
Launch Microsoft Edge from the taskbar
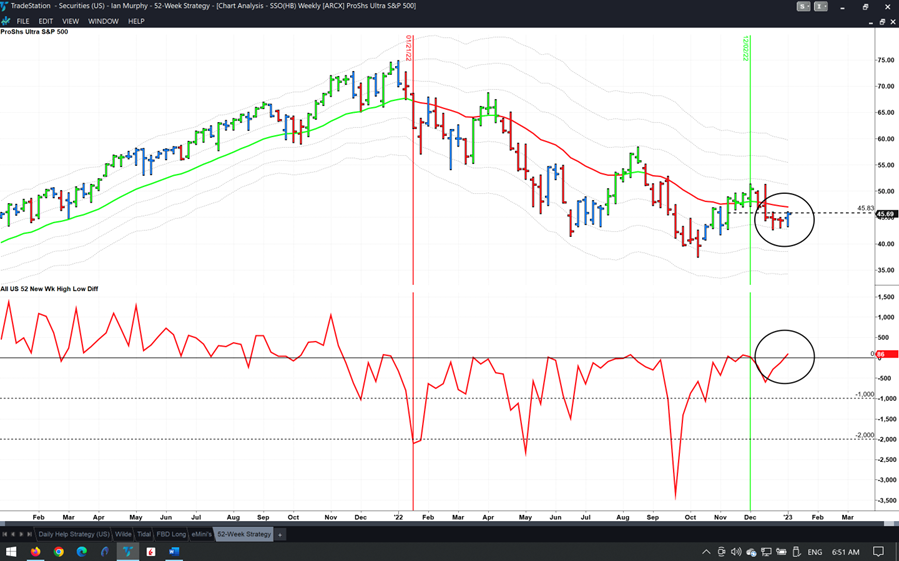point(81,552)
